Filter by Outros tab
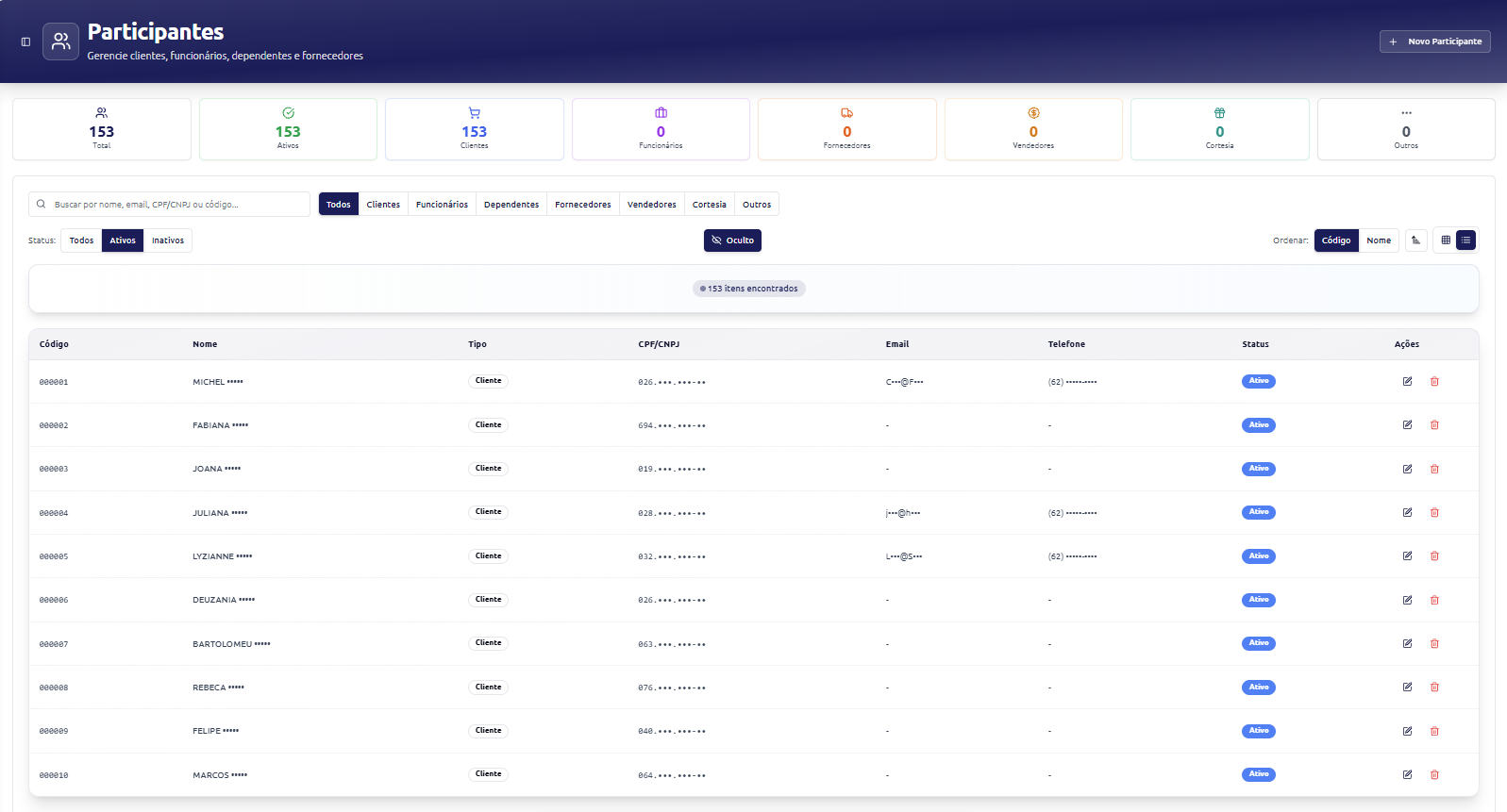The height and width of the screenshot is (812, 1507). 757,205
